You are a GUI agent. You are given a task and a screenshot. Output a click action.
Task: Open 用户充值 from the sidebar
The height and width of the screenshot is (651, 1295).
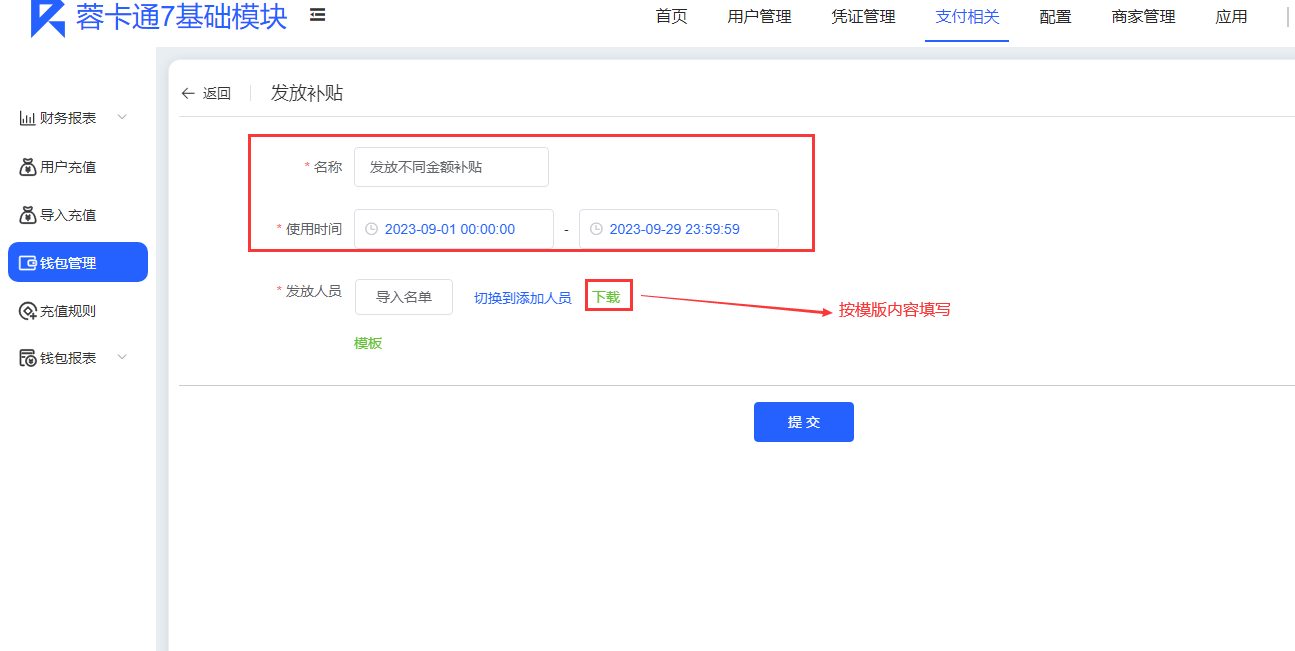(67, 167)
